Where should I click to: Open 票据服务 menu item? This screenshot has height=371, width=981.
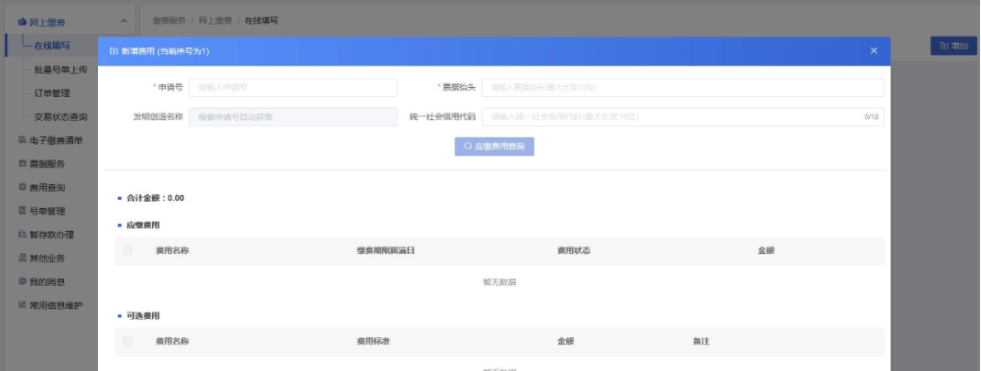pyautogui.click(x=47, y=164)
